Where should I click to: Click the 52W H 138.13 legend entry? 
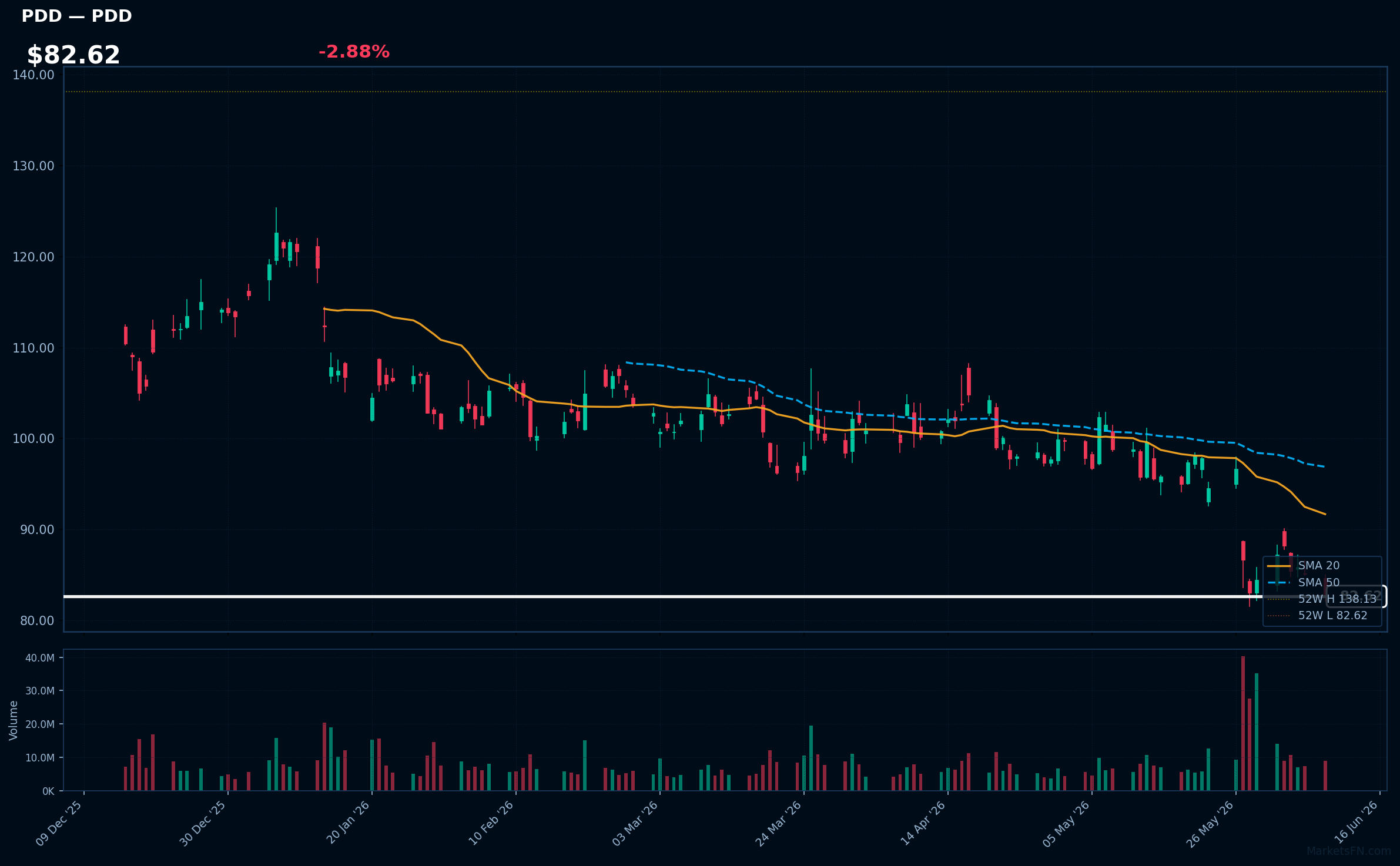click(x=1322, y=599)
